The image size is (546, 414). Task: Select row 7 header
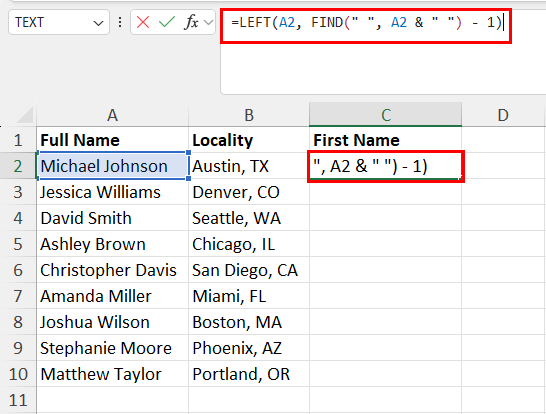coord(18,296)
